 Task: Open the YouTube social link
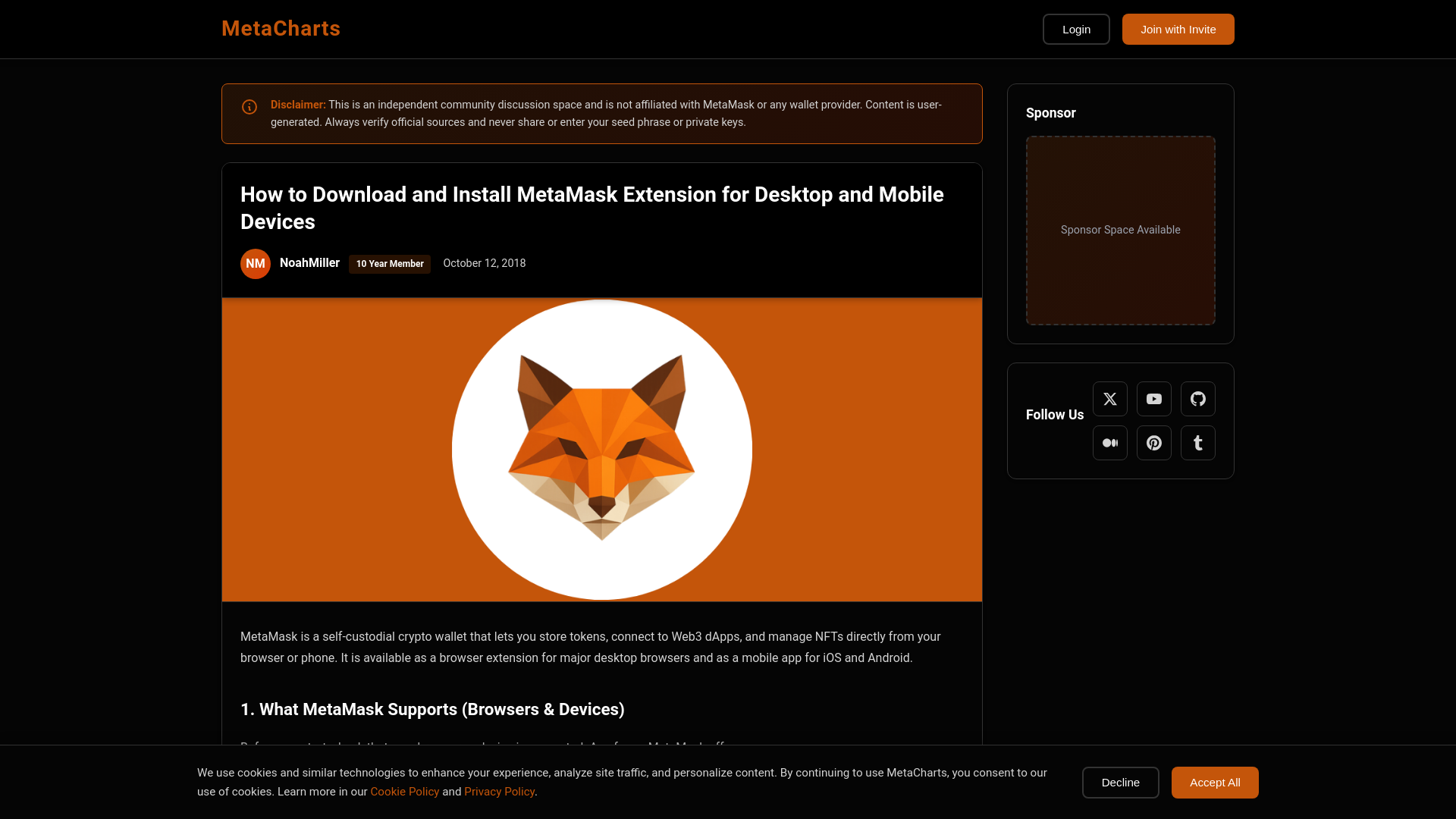pyautogui.click(x=1153, y=399)
